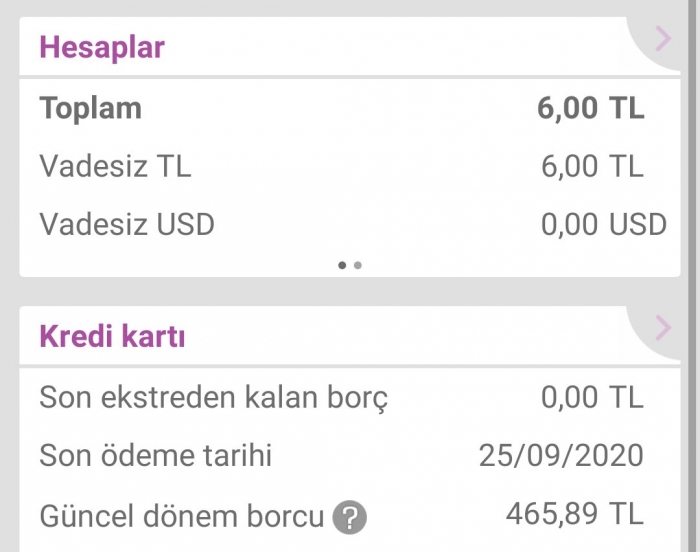Tap the help icon beside Güncel dönem borcu
This screenshot has height=552, width=700.
coord(349,518)
